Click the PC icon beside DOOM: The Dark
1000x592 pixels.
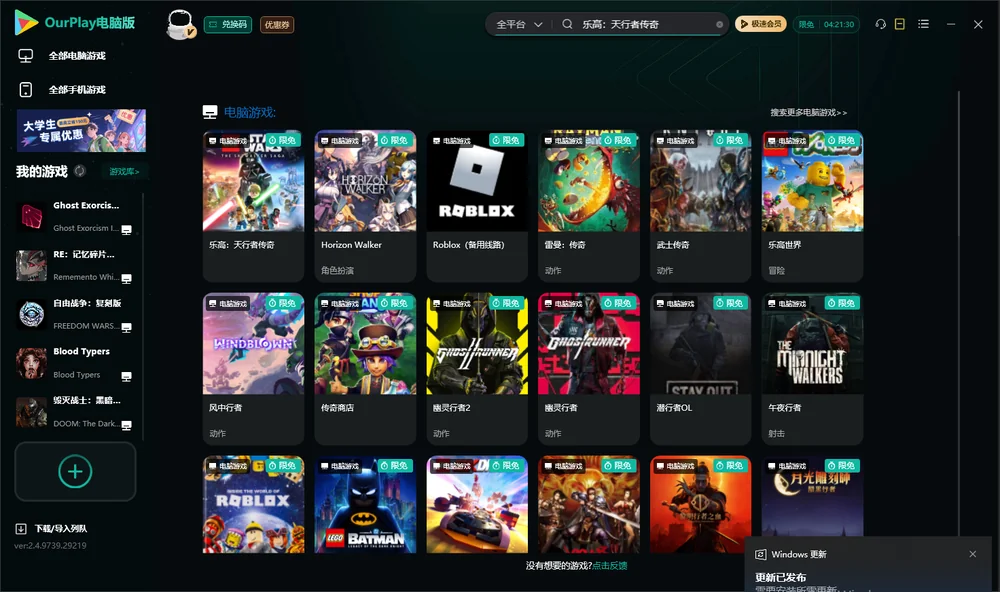click(126, 426)
